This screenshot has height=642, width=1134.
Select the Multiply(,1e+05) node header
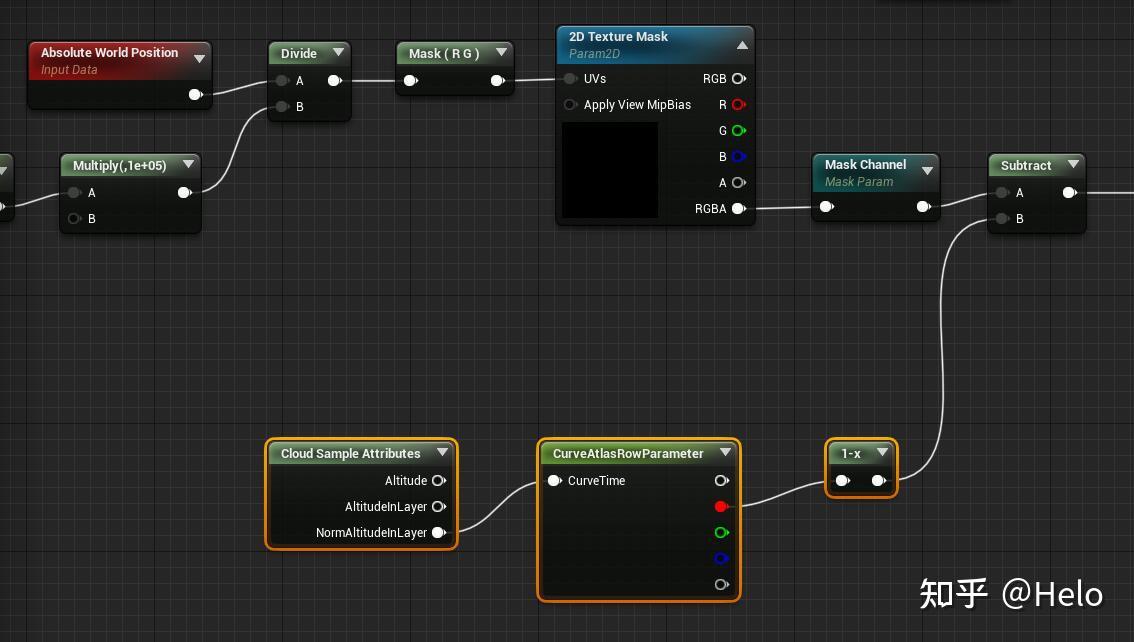pos(120,165)
